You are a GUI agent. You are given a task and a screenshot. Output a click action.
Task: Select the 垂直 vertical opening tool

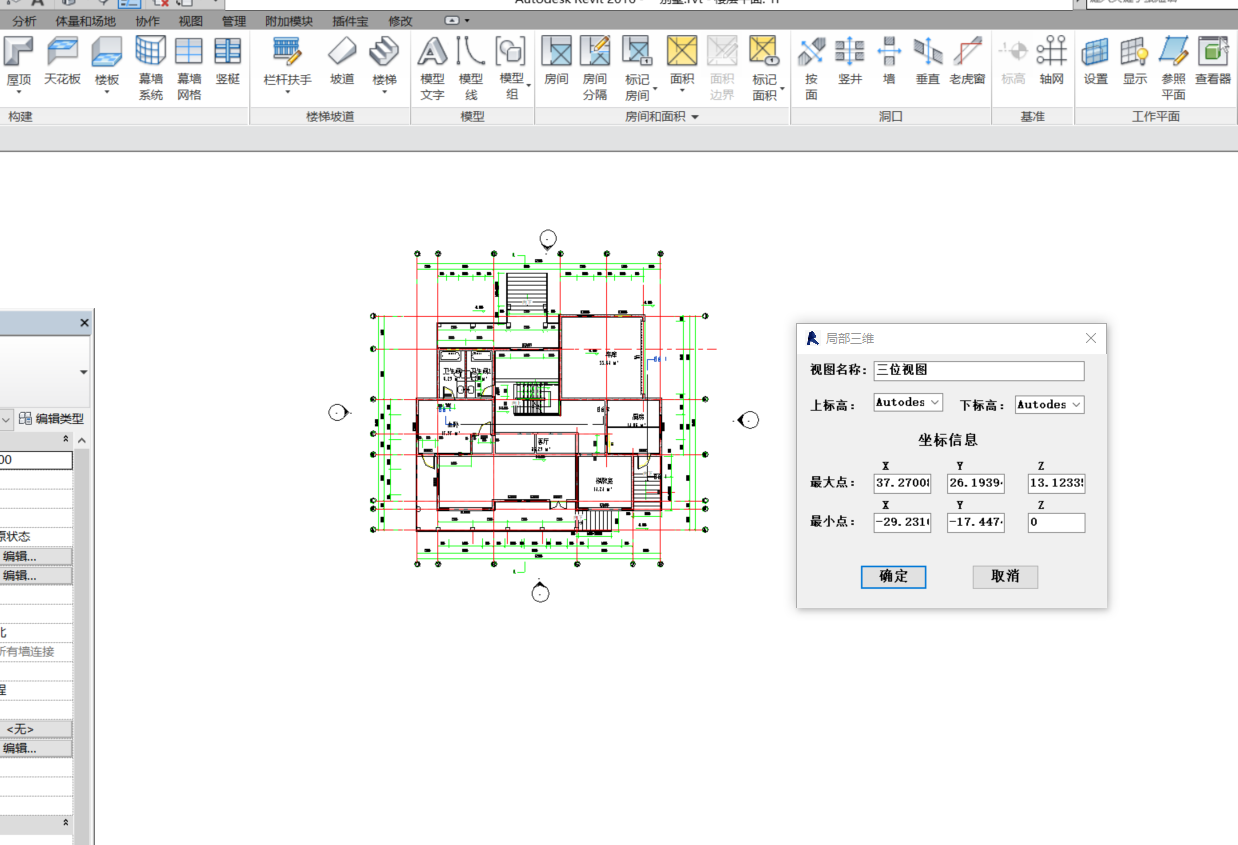coord(928,60)
